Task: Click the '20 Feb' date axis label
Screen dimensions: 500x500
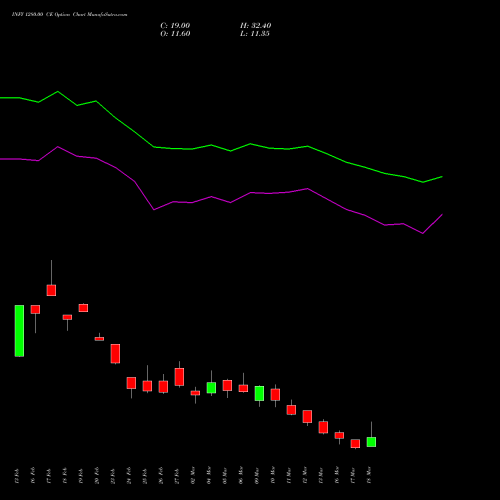Action: (97, 476)
